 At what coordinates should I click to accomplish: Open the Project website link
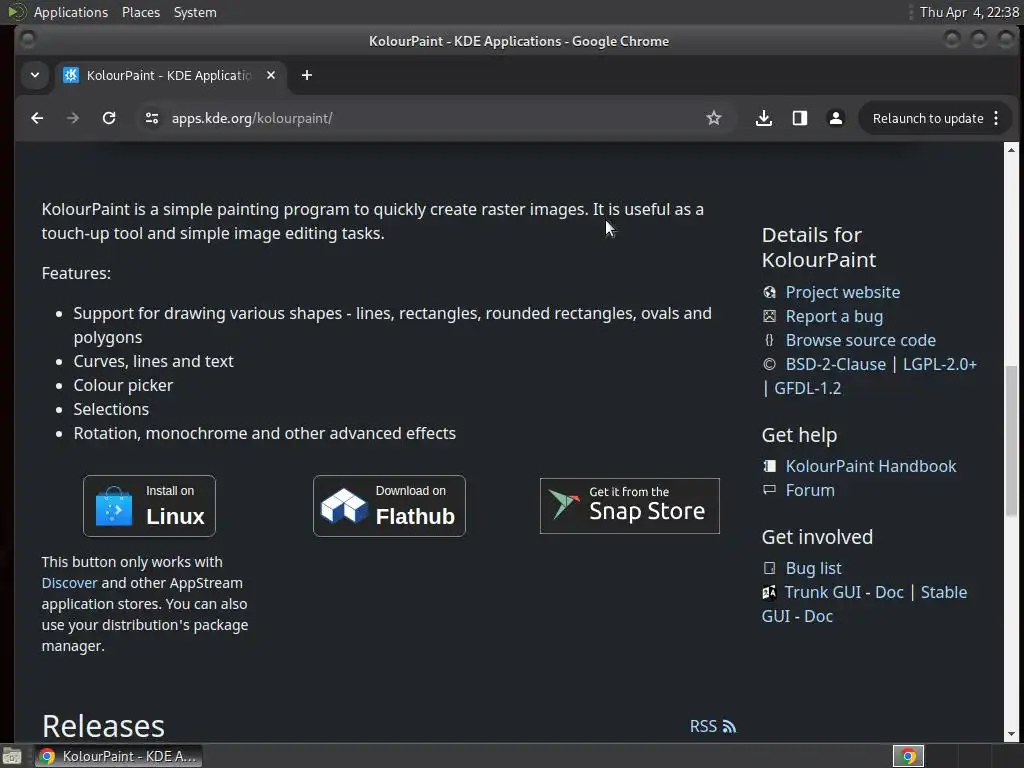(x=842, y=293)
